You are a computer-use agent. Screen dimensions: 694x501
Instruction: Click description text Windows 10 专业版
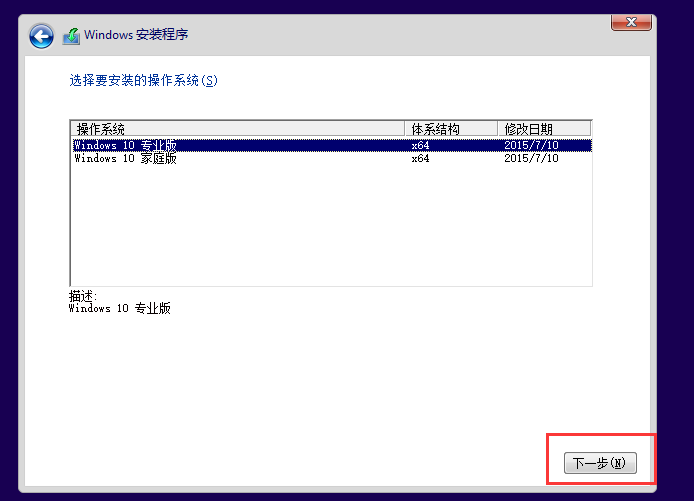point(120,308)
